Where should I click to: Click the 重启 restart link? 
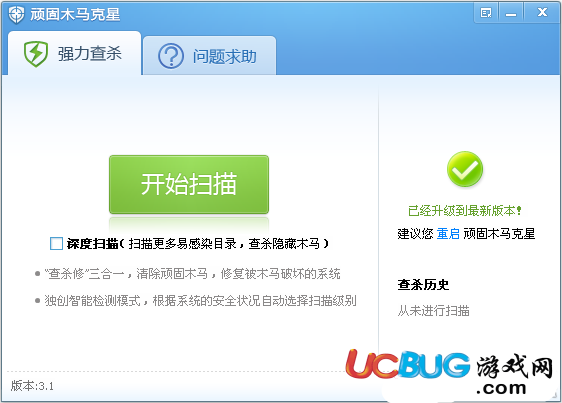[x=448, y=234]
